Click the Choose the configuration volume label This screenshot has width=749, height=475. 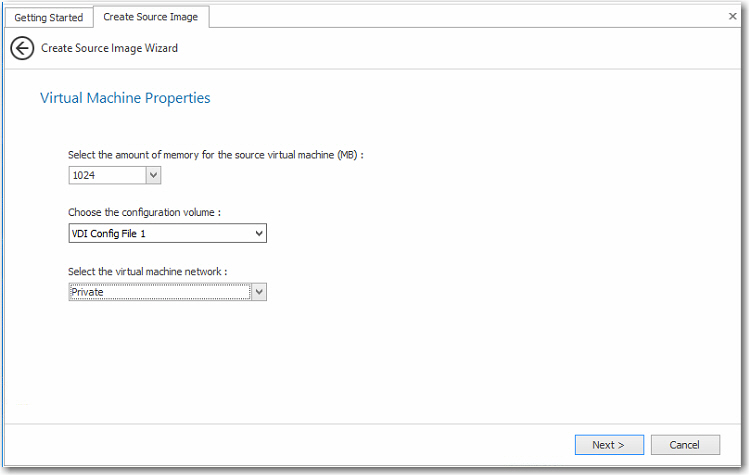pyautogui.click(x=144, y=212)
